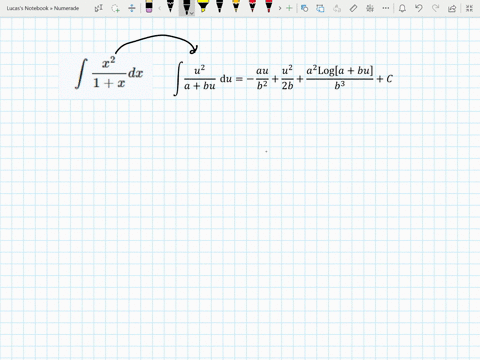Pick the orange pen
The image size is (480, 360).
(x=236, y=6)
